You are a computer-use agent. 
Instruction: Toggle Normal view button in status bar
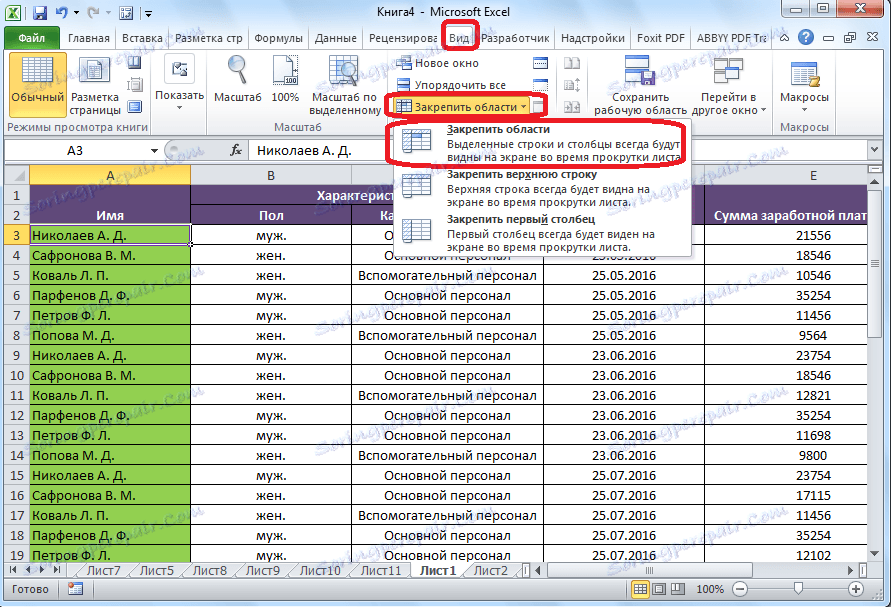point(641,590)
